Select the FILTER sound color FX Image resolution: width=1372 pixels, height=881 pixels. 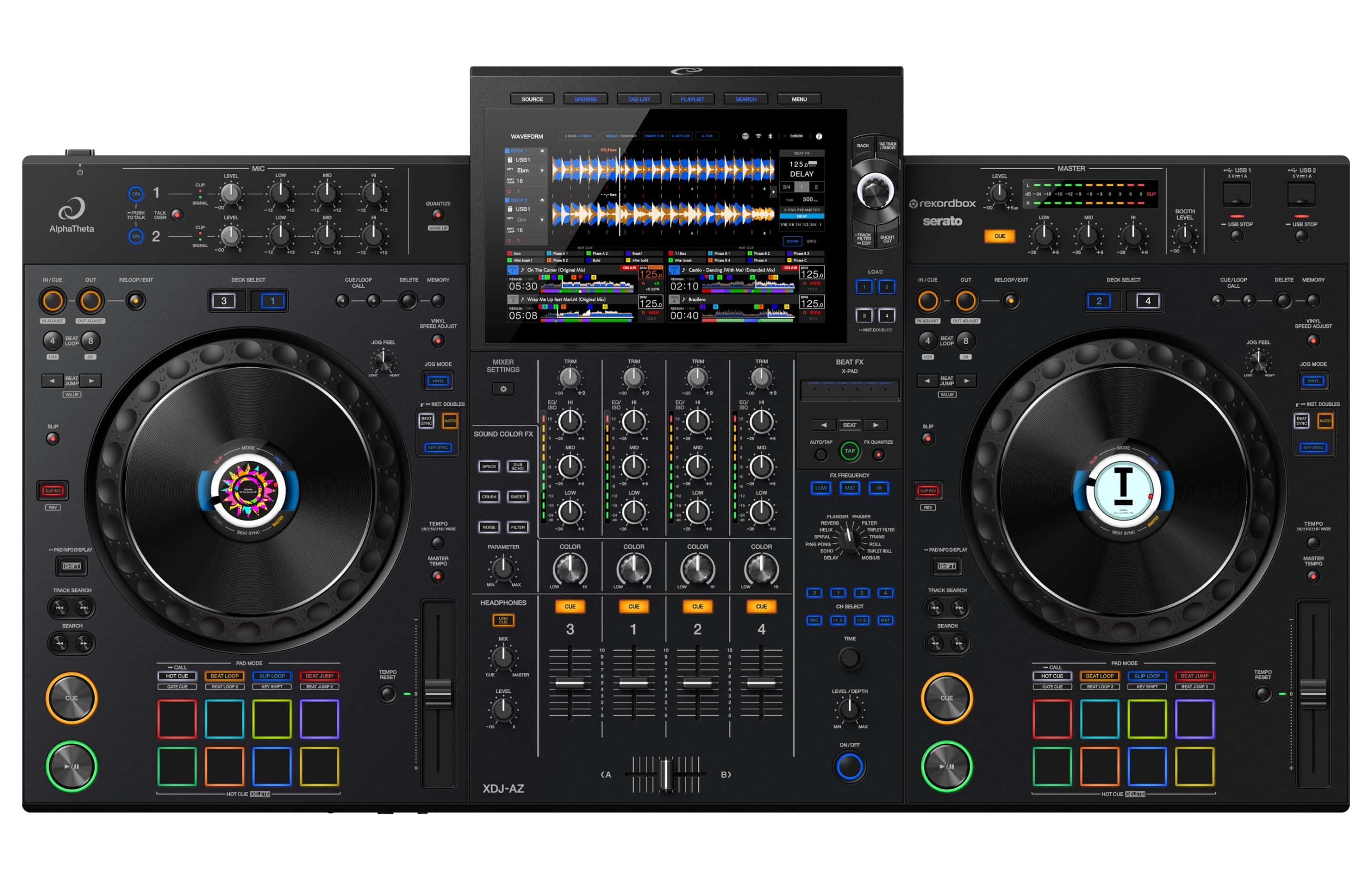click(518, 527)
